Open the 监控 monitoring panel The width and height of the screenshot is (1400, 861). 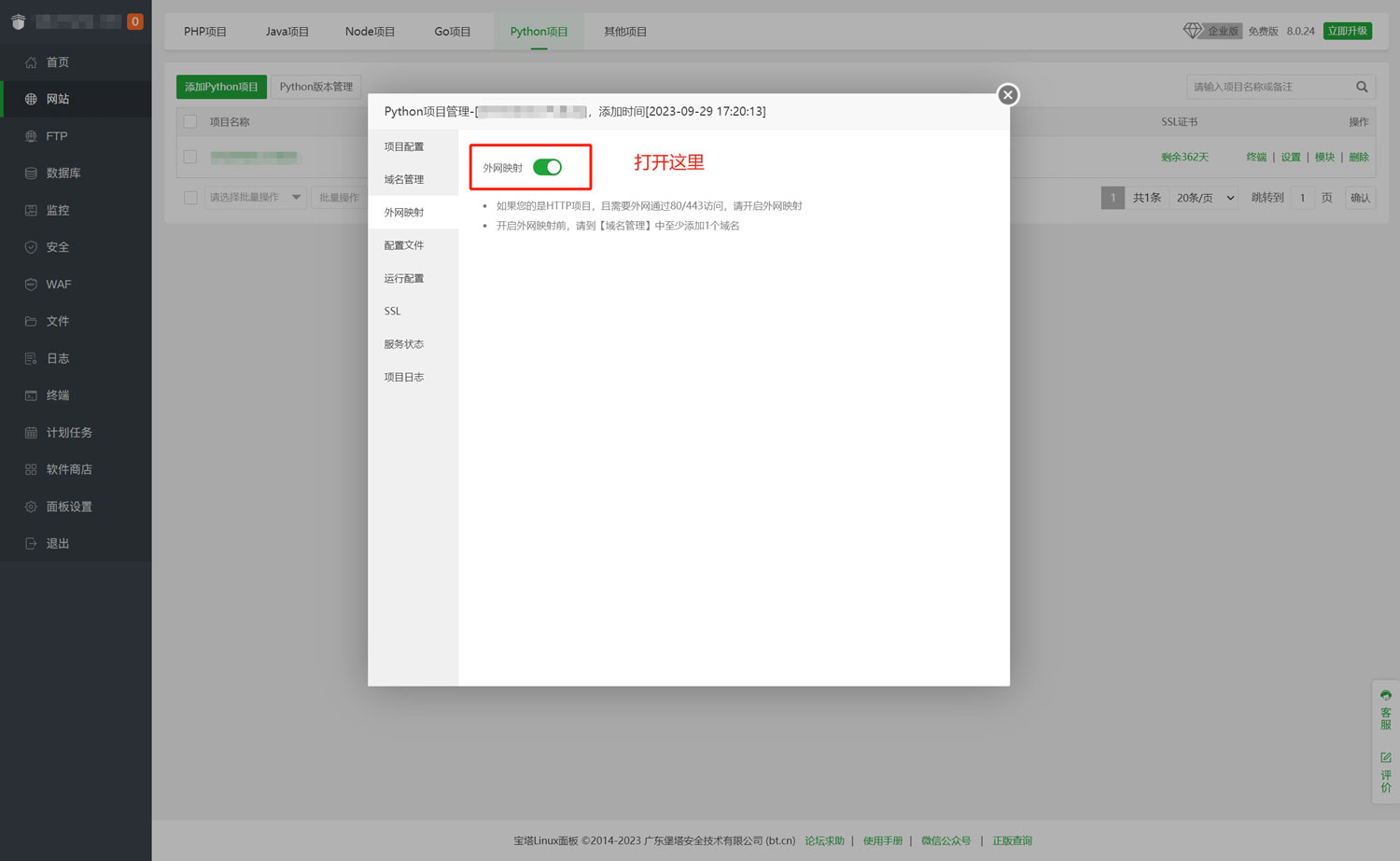57,210
